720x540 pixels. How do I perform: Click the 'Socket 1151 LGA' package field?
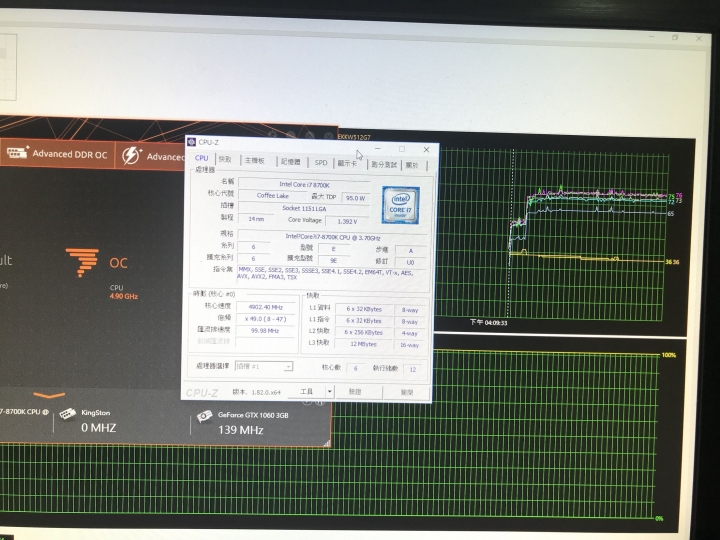[304, 208]
